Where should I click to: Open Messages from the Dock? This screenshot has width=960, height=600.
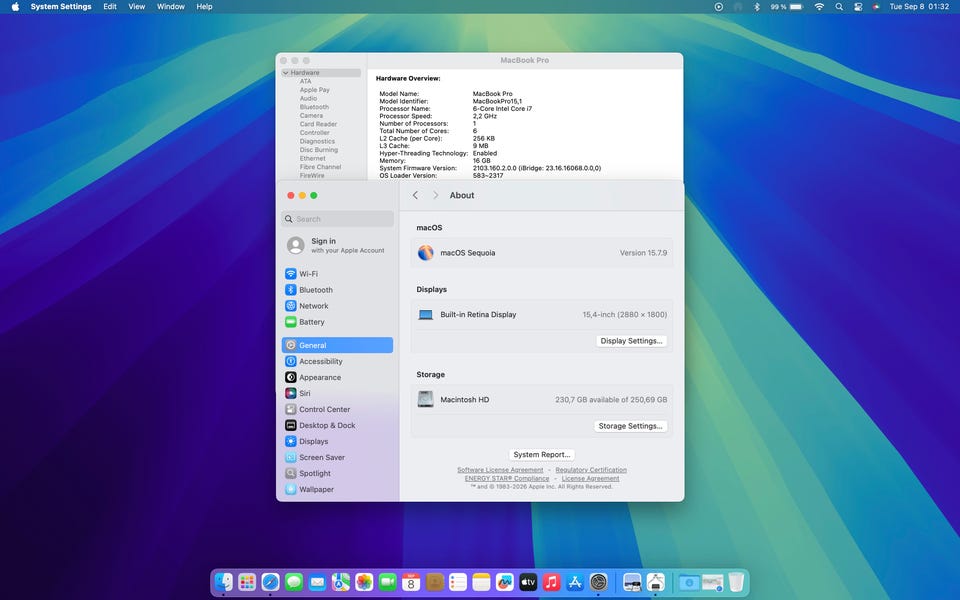tap(294, 582)
